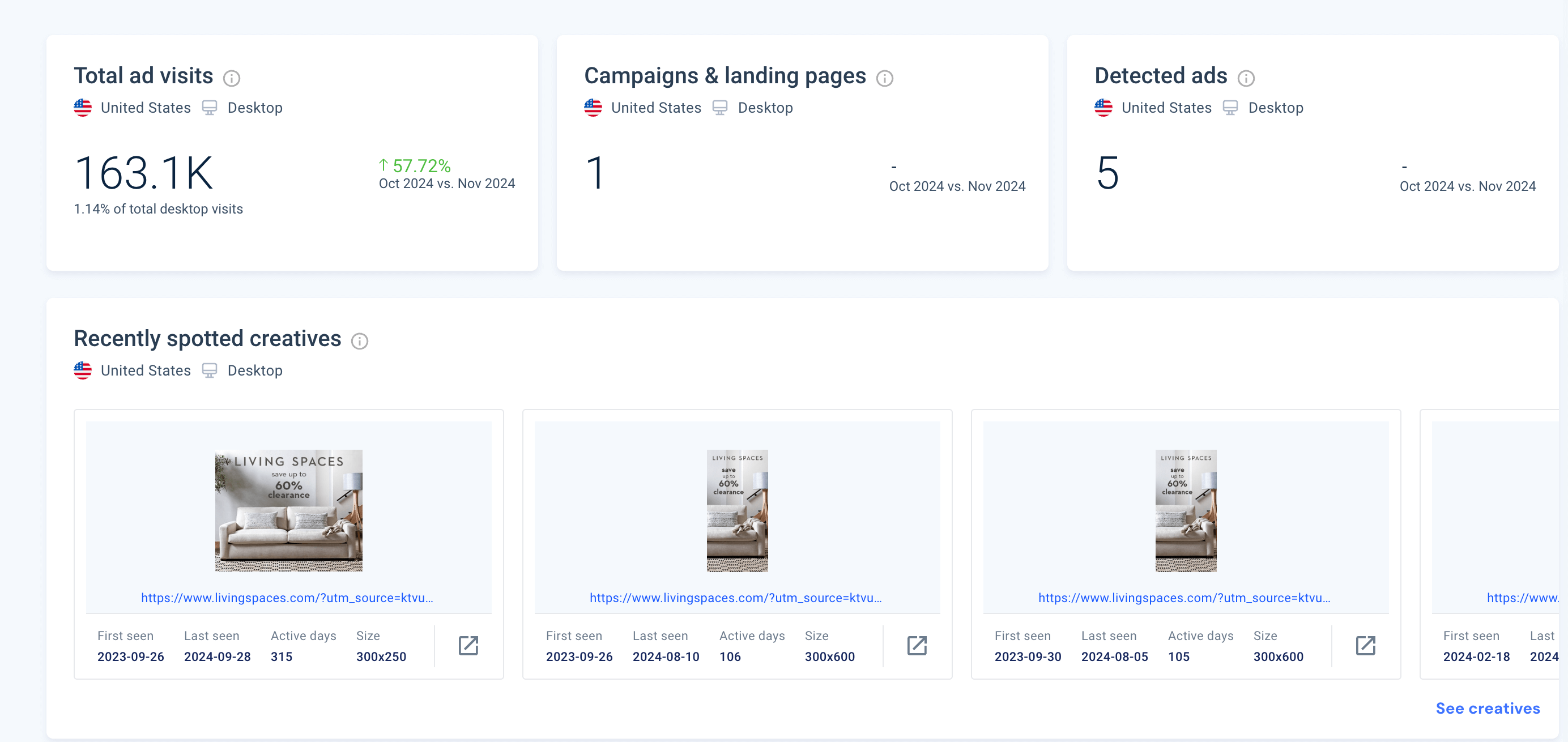
Task: Open the Campaigns & landing pages tooltip icon
Action: (885, 79)
